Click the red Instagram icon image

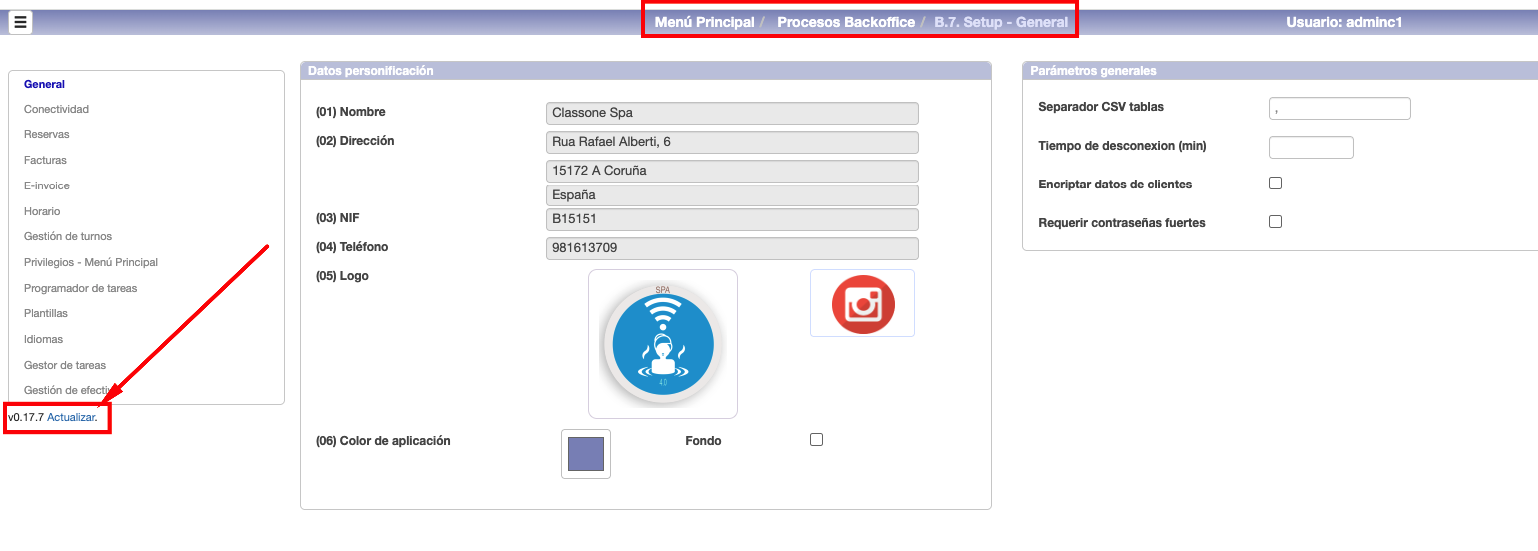coord(862,303)
